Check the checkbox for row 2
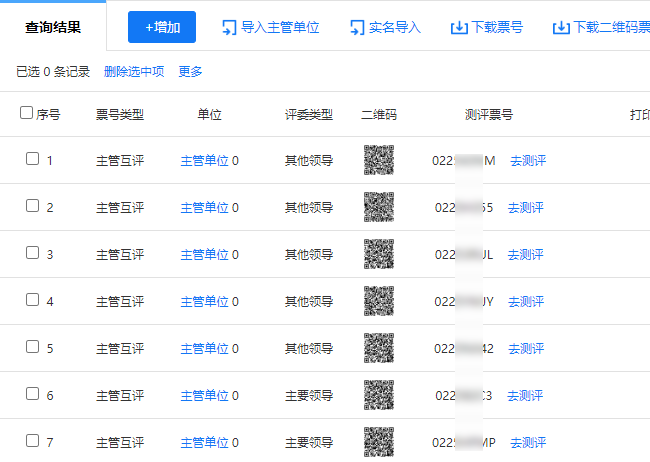Screen dimensions: 650x462 32,205
